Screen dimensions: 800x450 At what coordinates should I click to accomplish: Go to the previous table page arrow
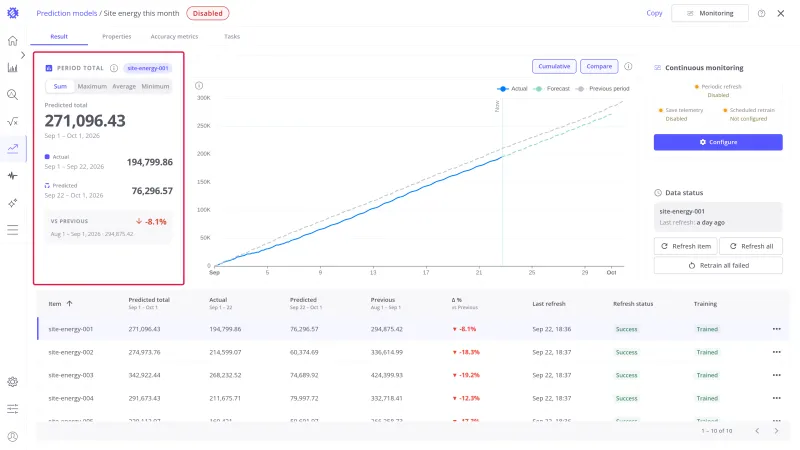(x=757, y=431)
